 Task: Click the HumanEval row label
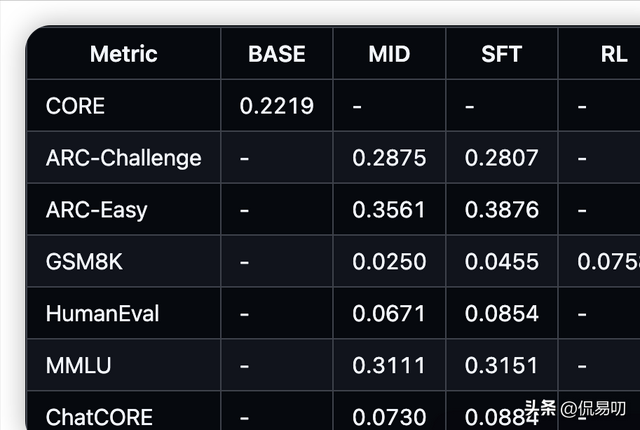(x=102, y=314)
